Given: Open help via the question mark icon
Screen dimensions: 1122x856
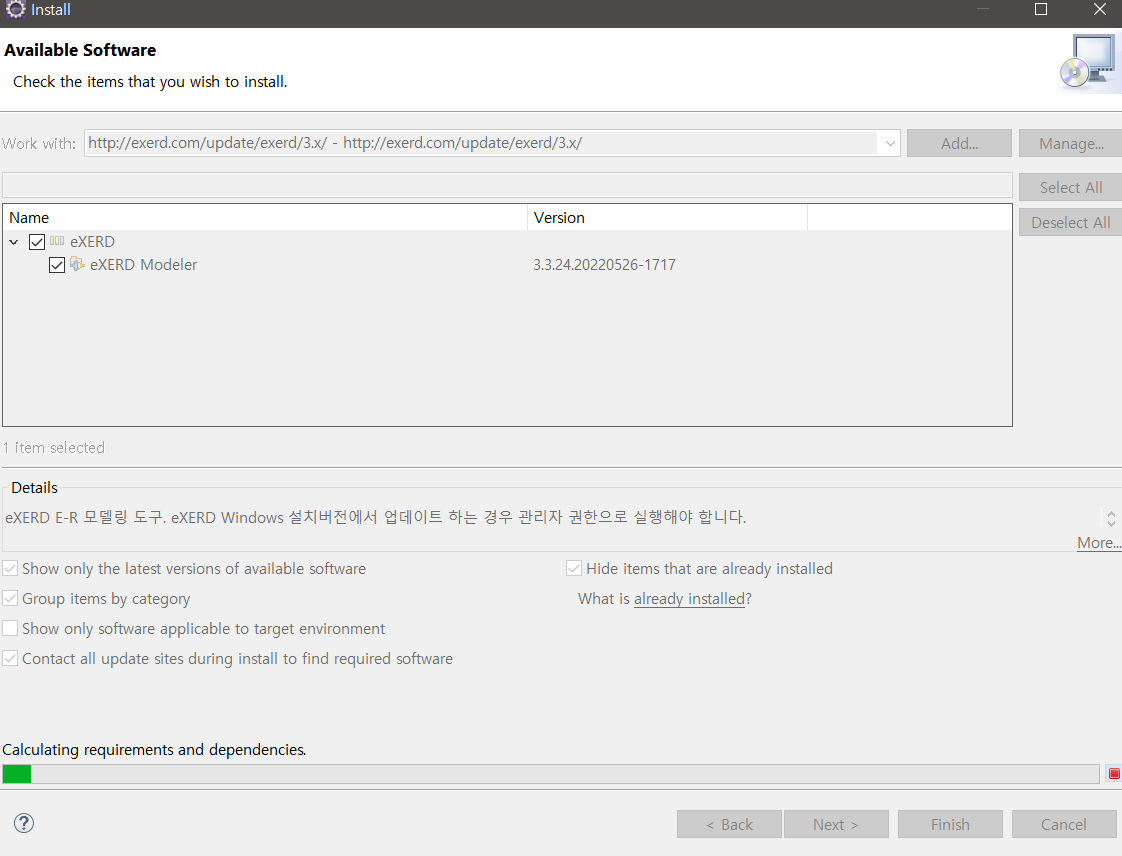Looking at the screenshot, I should pyautogui.click(x=24, y=823).
